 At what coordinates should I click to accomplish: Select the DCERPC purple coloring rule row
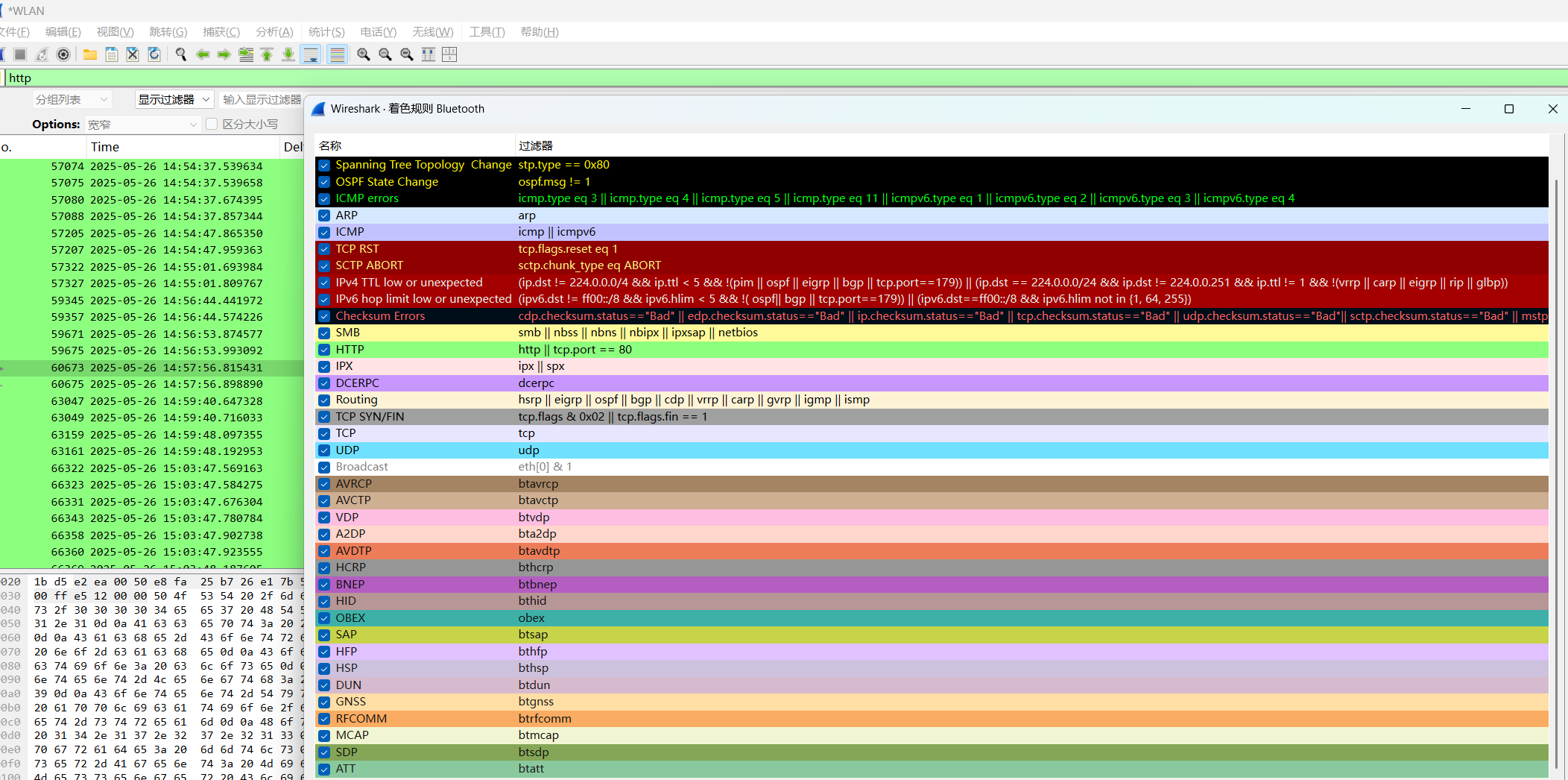932,383
